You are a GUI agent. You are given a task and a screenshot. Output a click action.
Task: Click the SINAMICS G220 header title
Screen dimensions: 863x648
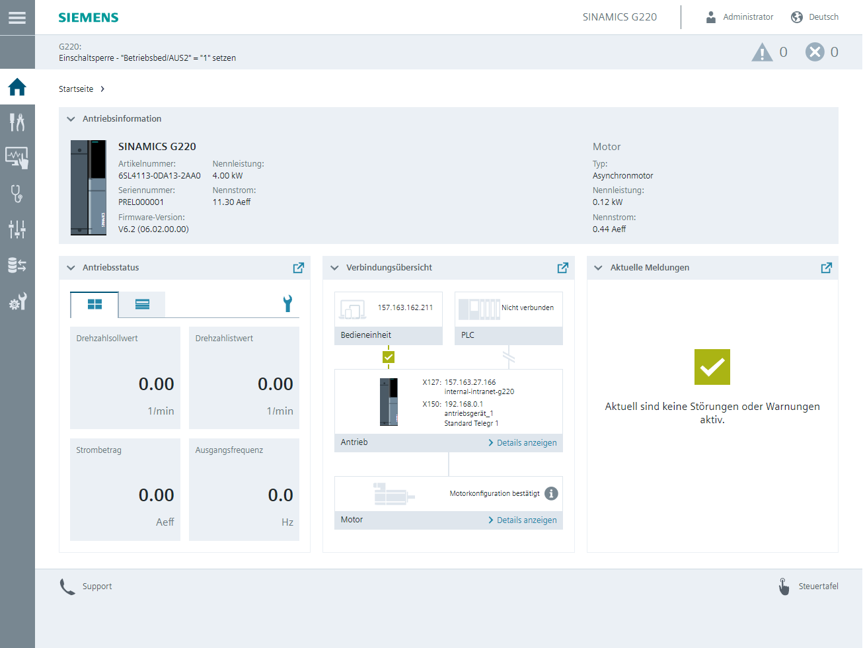pos(620,17)
